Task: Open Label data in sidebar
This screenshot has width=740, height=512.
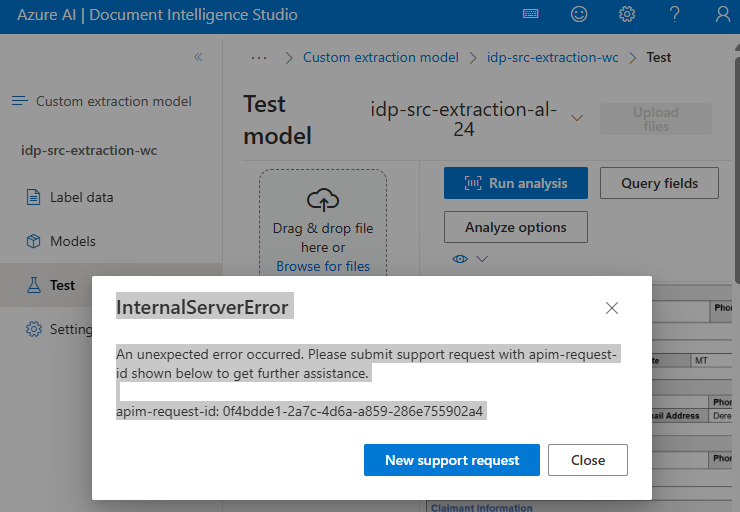Action: pos(111,197)
